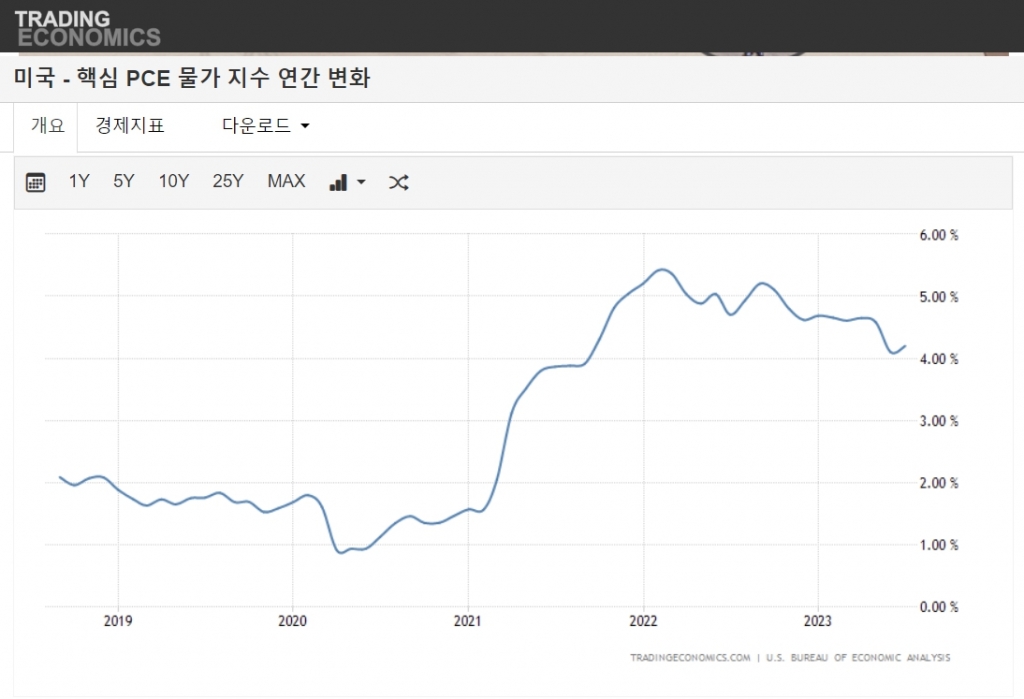Click the TRADINGECONOMICS.COM source credit
This screenshot has width=1024, height=699.
690,658
